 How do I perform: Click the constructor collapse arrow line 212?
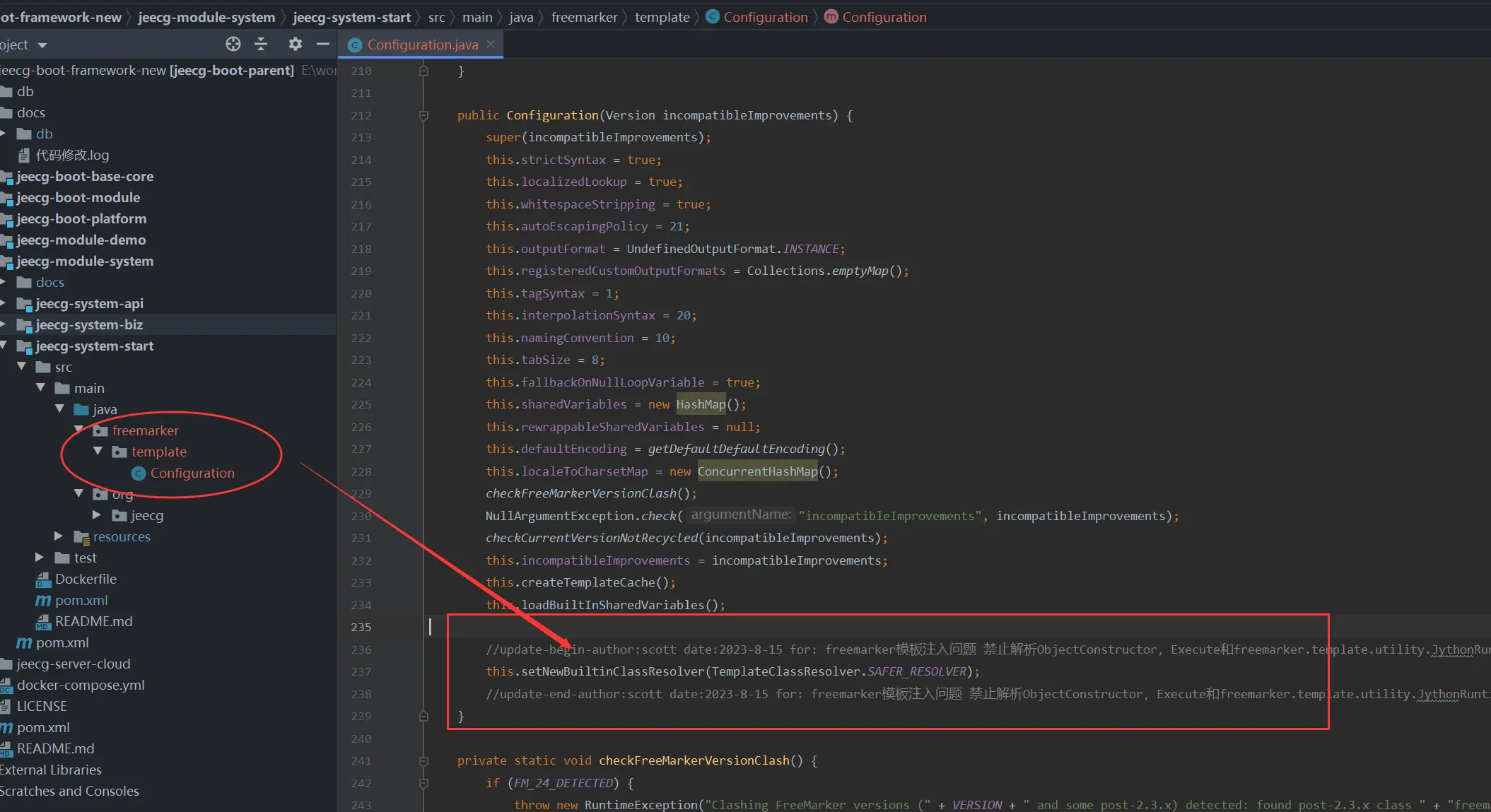pyautogui.click(x=424, y=113)
